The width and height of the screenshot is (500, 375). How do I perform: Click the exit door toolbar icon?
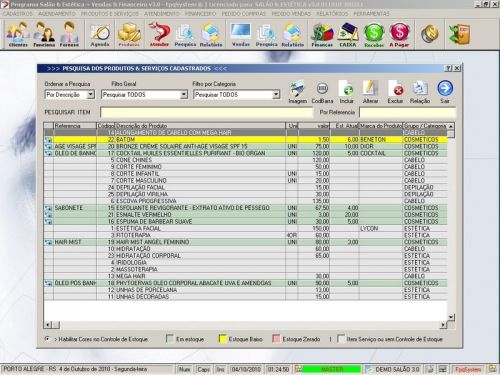[460, 34]
